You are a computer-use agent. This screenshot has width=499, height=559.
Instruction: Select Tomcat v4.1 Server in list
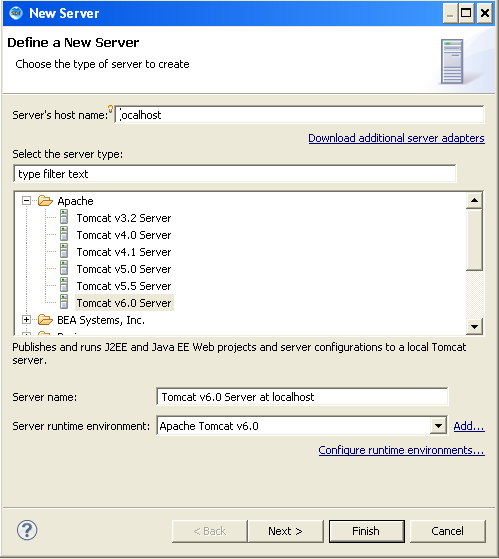pyautogui.click(x=124, y=252)
